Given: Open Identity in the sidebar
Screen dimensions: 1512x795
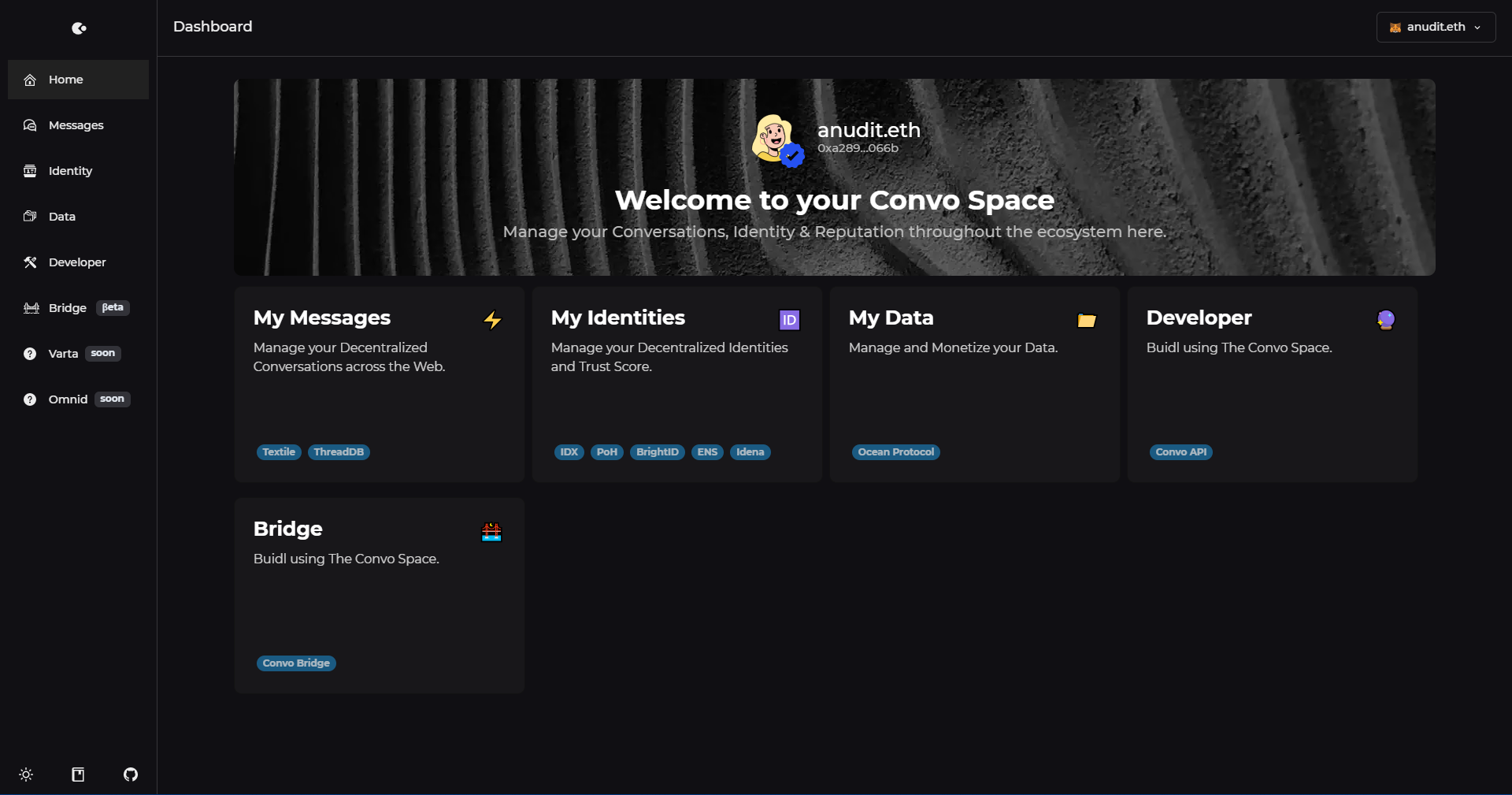Looking at the screenshot, I should 78,171.
